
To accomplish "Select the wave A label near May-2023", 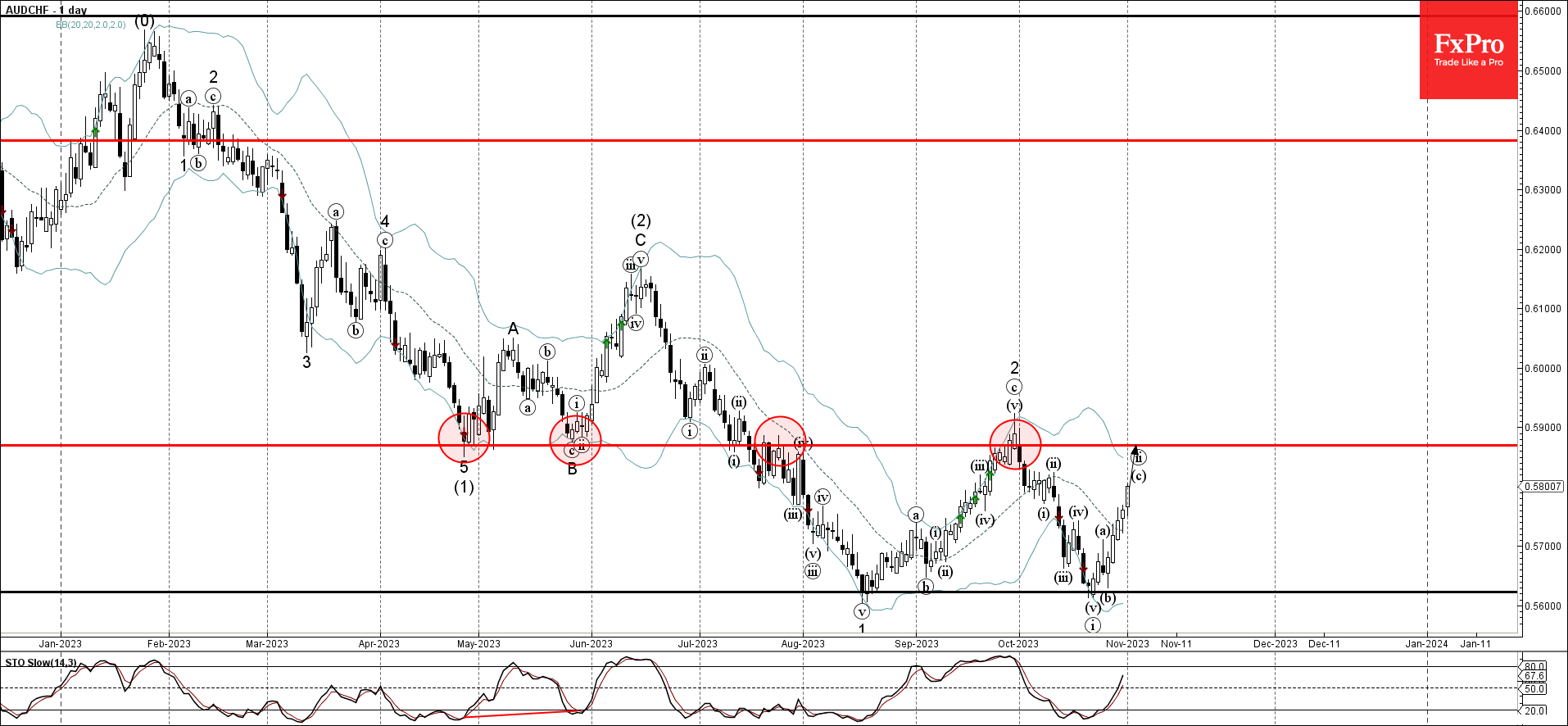I will click(513, 329).
